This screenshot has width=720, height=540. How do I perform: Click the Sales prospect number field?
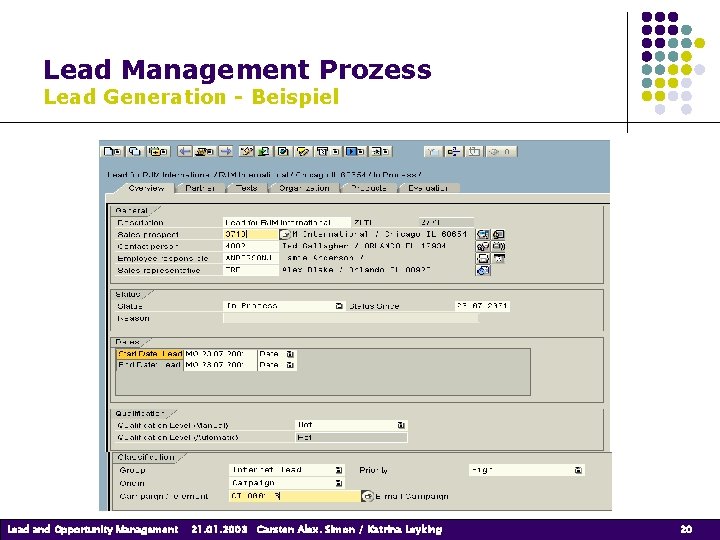251,235
